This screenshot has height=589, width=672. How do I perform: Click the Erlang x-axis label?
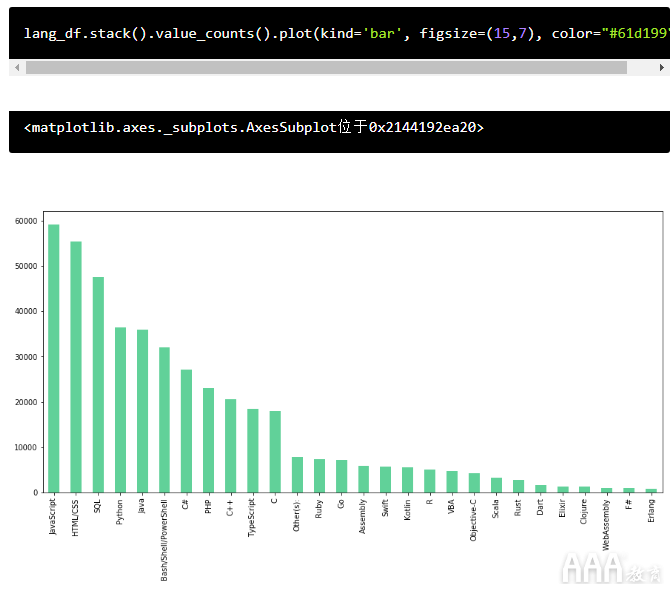[650, 510]
